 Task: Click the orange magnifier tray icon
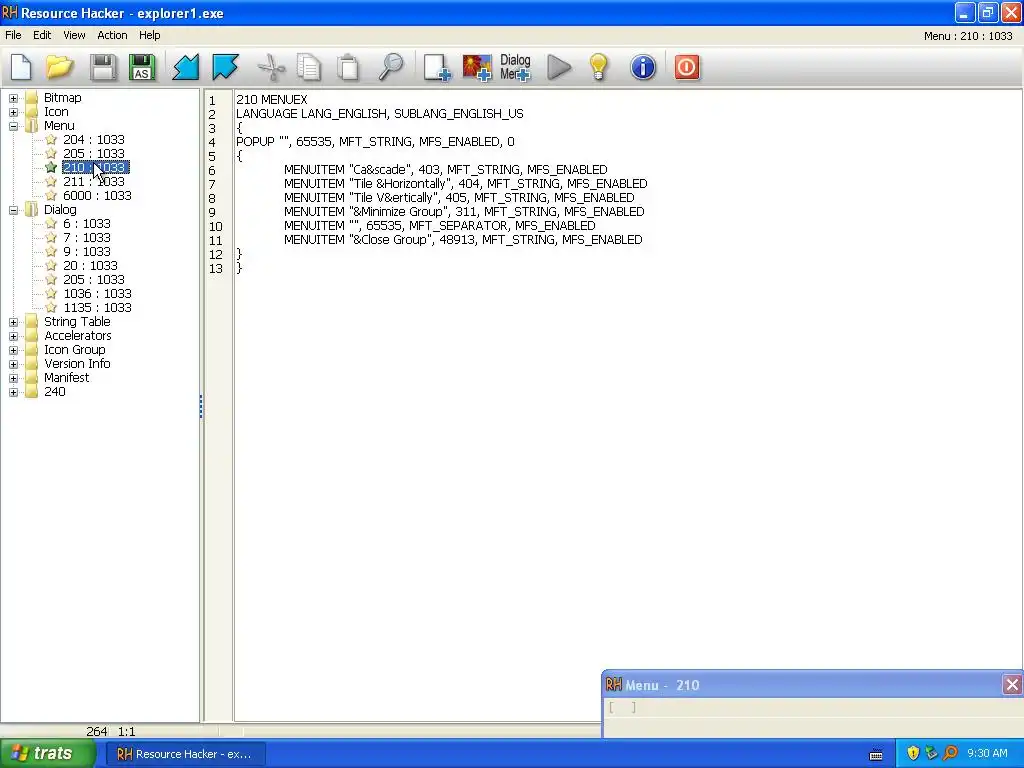(x=950, y=753)
